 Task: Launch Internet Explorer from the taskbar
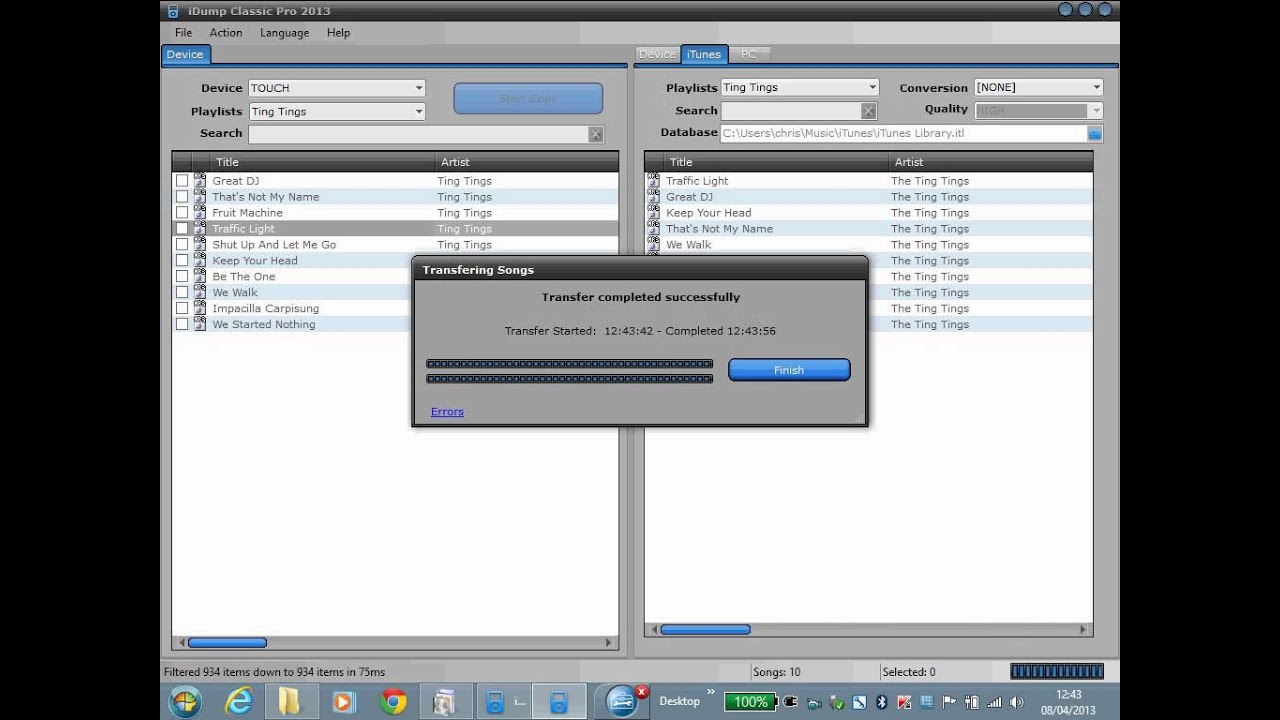[238, 702]
